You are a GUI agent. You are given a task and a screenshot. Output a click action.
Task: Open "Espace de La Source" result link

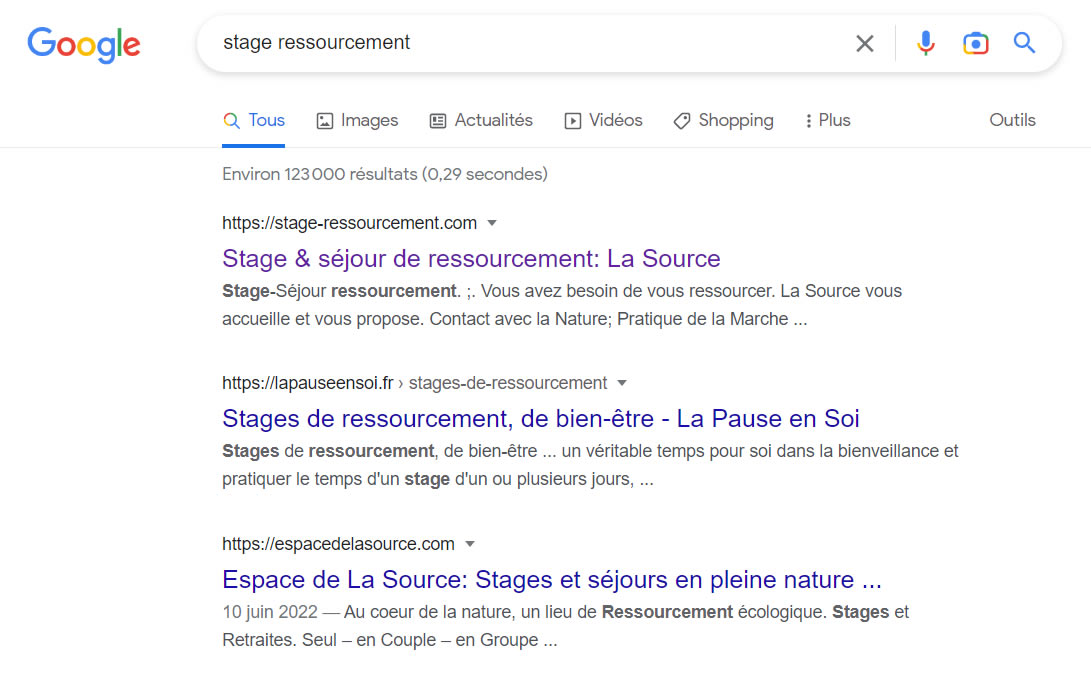pos(551,580)
